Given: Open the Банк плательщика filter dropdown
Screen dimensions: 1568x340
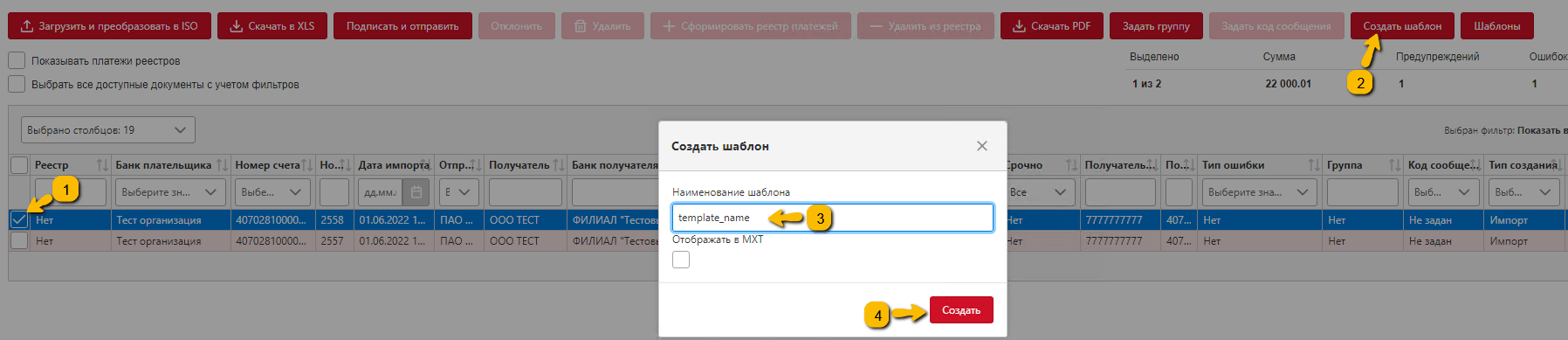Looking at the screenshot, I should click(170, 192).
